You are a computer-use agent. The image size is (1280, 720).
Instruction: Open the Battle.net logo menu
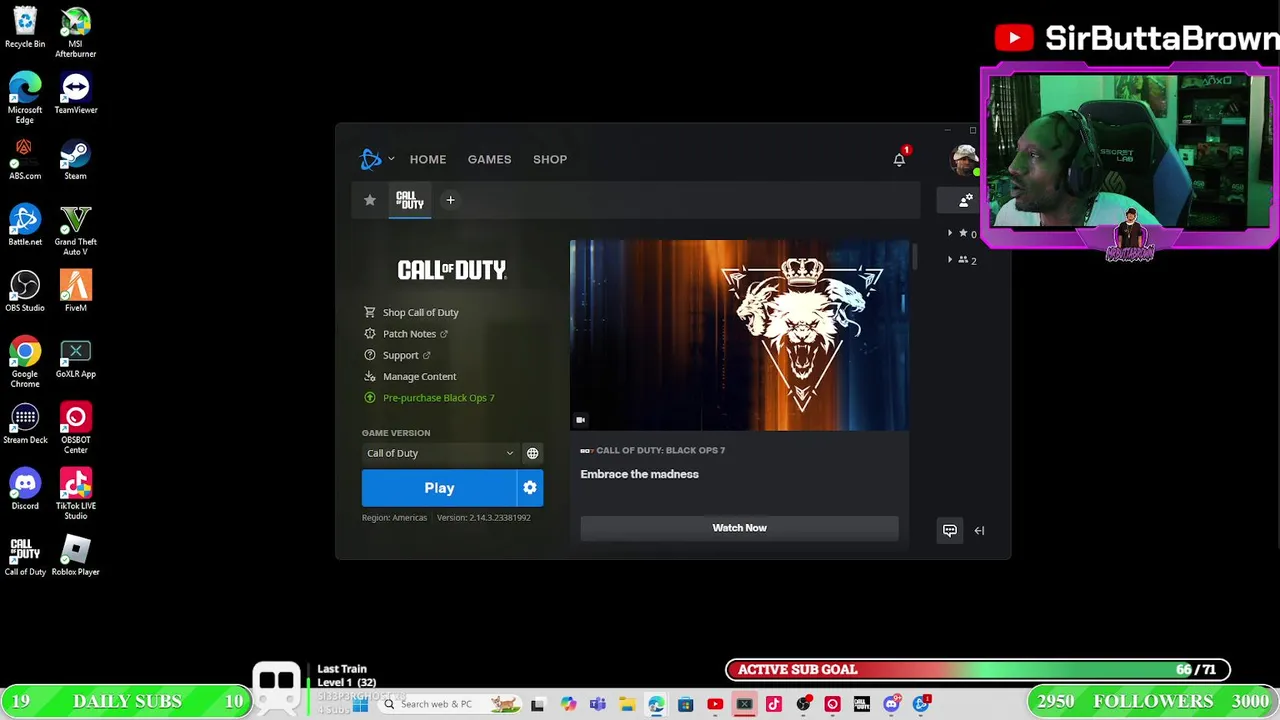click(370, 159)
